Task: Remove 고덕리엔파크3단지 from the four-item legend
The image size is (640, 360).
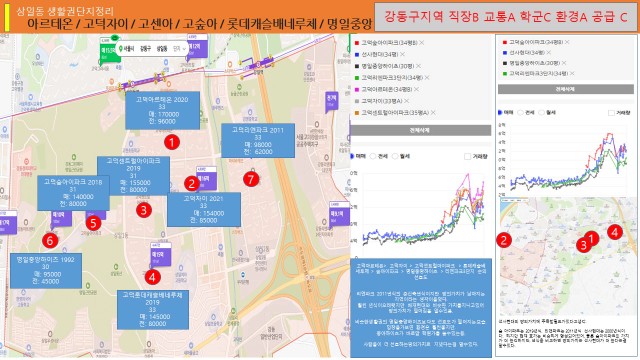Action: coord(572,73)
